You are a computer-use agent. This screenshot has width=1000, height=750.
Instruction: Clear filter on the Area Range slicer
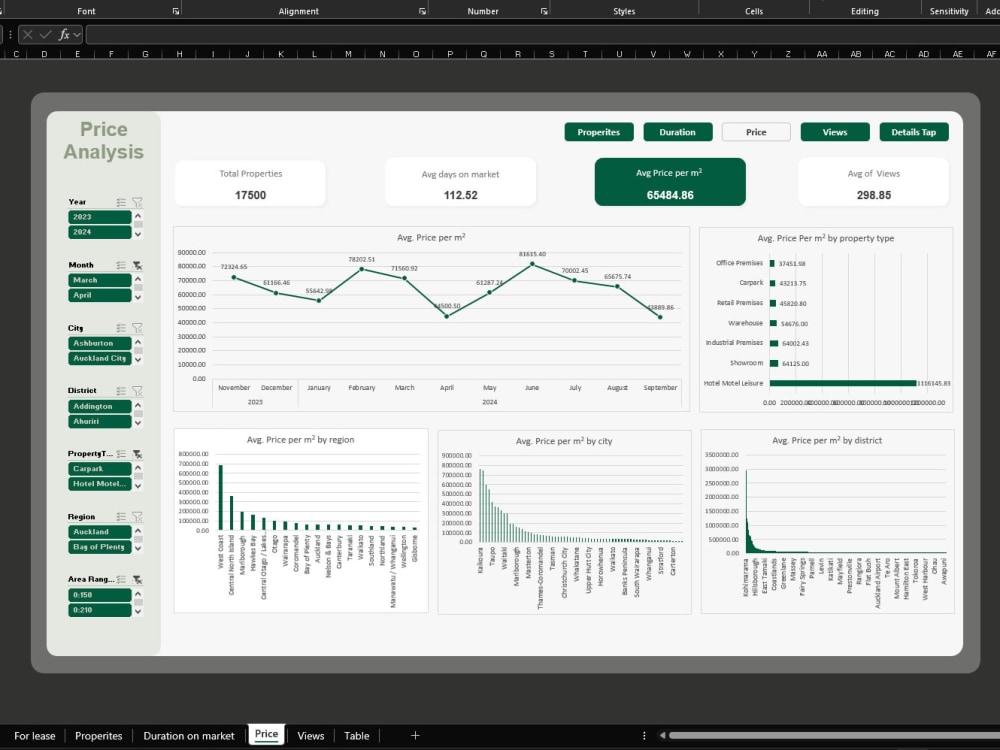[137, 580]
